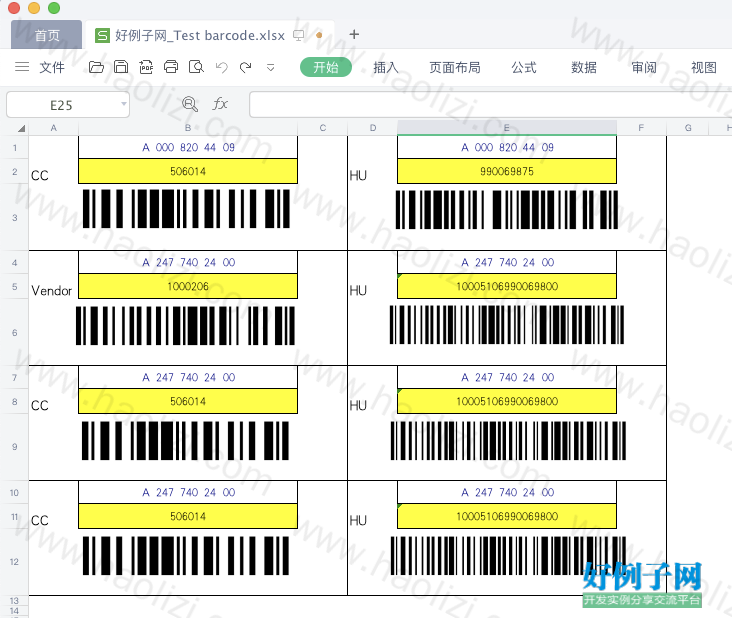Select column C header
The width and height of the screenshot is (732, 618).
pos(323,128)
